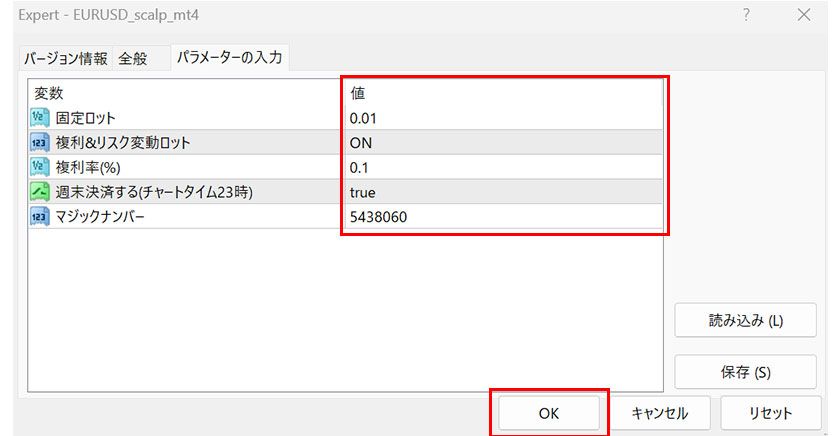The width and height of the screenshot is (840, 436).
Task: Open the バージョン情報 tab
Action: pyautogui.click(x=65, y=58)
